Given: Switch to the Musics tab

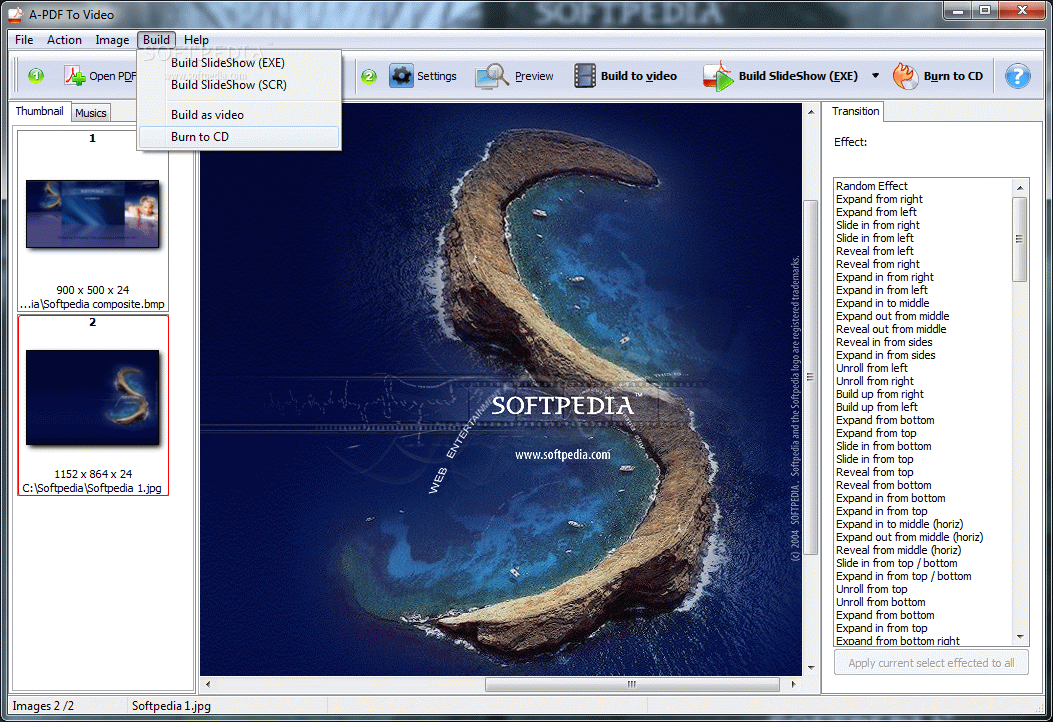Looking at the screenshot, I should tap(91, 113).
